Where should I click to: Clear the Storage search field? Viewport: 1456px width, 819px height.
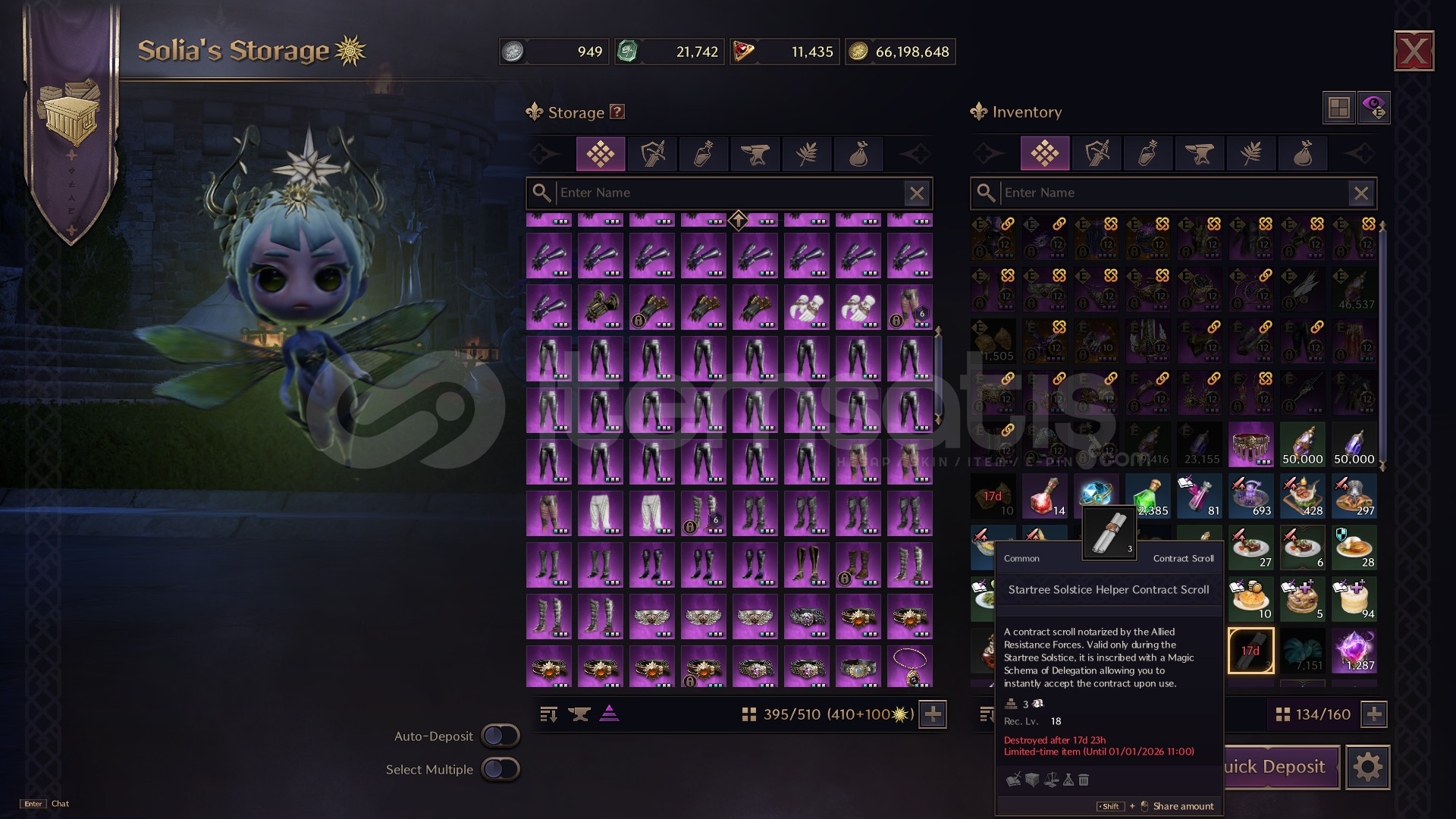tap(917, 193)
